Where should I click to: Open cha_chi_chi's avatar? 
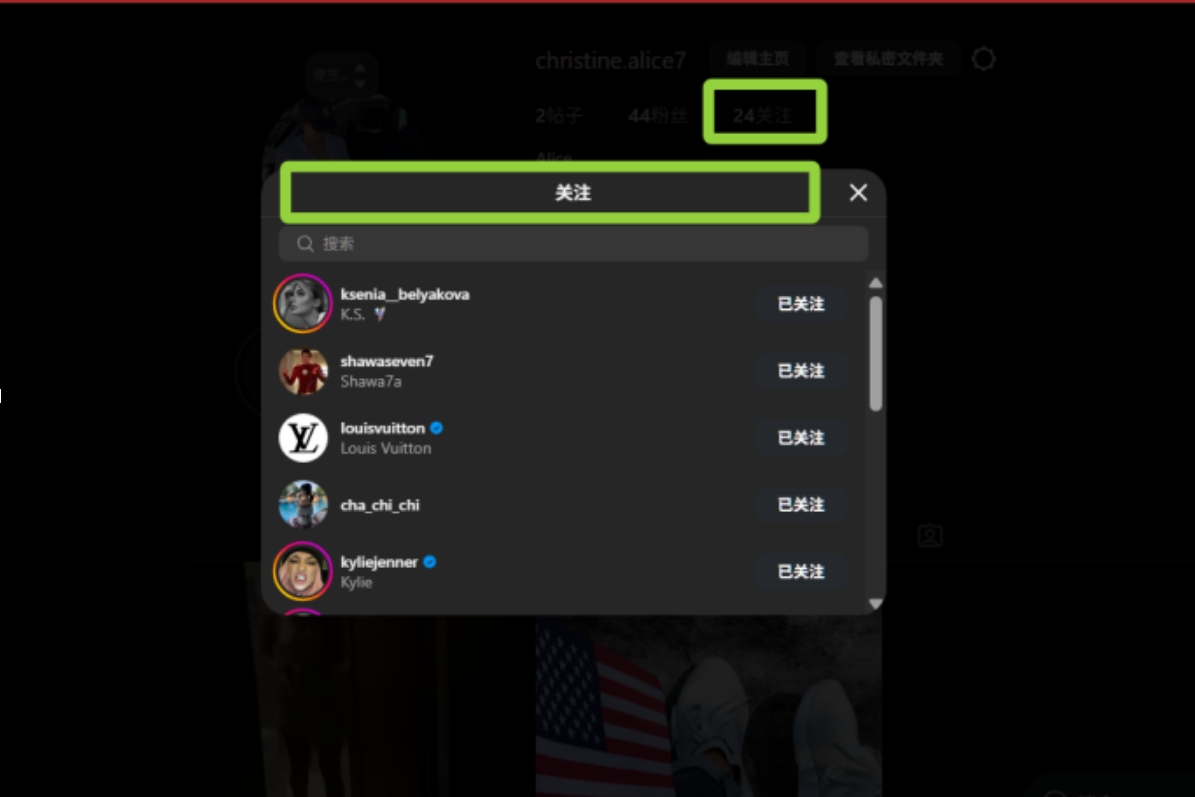coord(303,504)
